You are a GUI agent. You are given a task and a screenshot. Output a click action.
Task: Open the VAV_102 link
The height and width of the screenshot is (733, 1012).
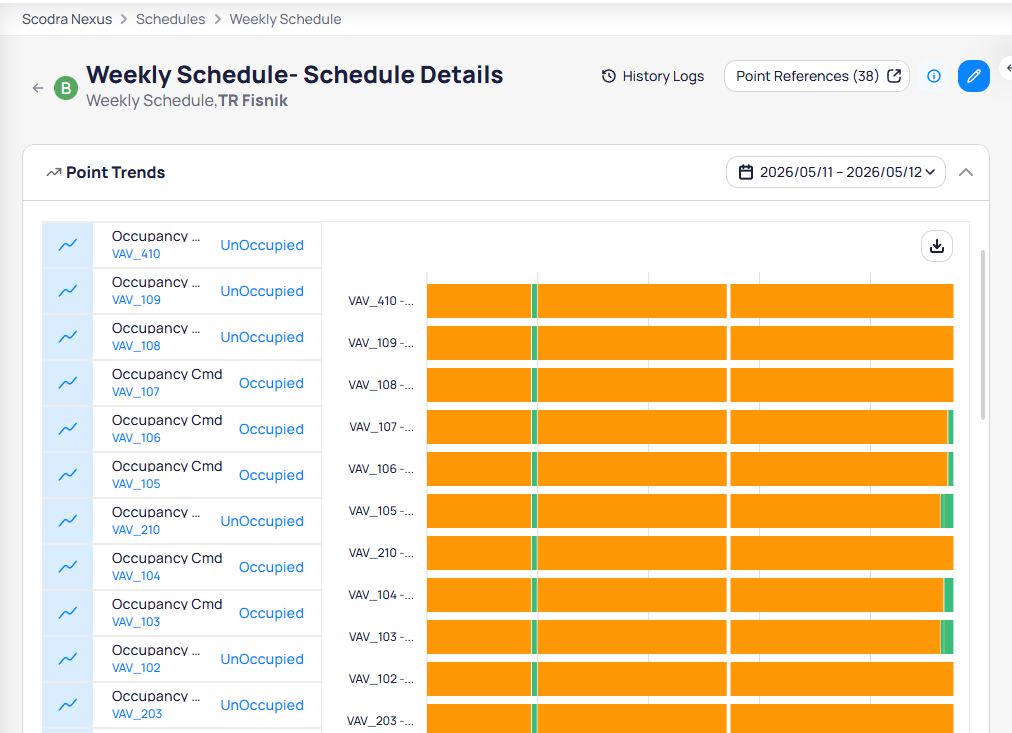(136, 668)
